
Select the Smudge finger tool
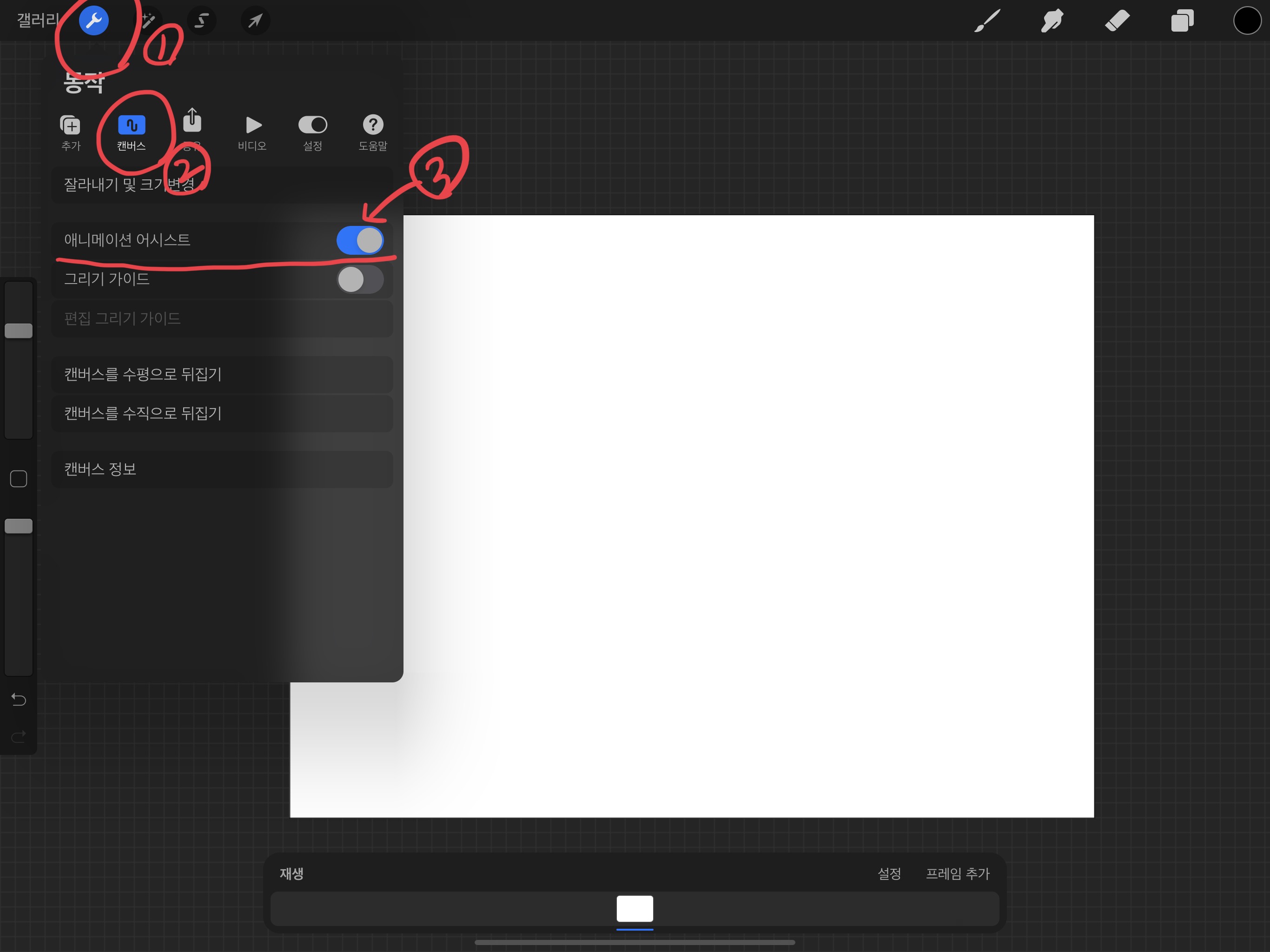tap(1052, 20)
